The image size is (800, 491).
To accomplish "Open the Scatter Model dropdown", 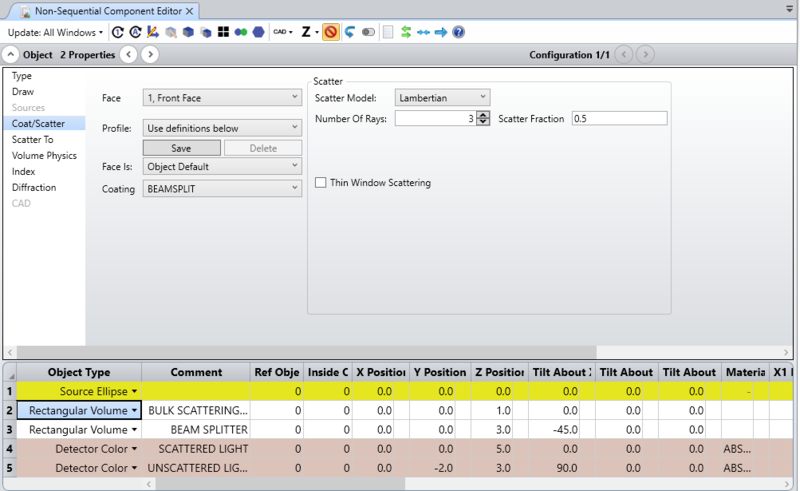I will (x=442, y=97).
